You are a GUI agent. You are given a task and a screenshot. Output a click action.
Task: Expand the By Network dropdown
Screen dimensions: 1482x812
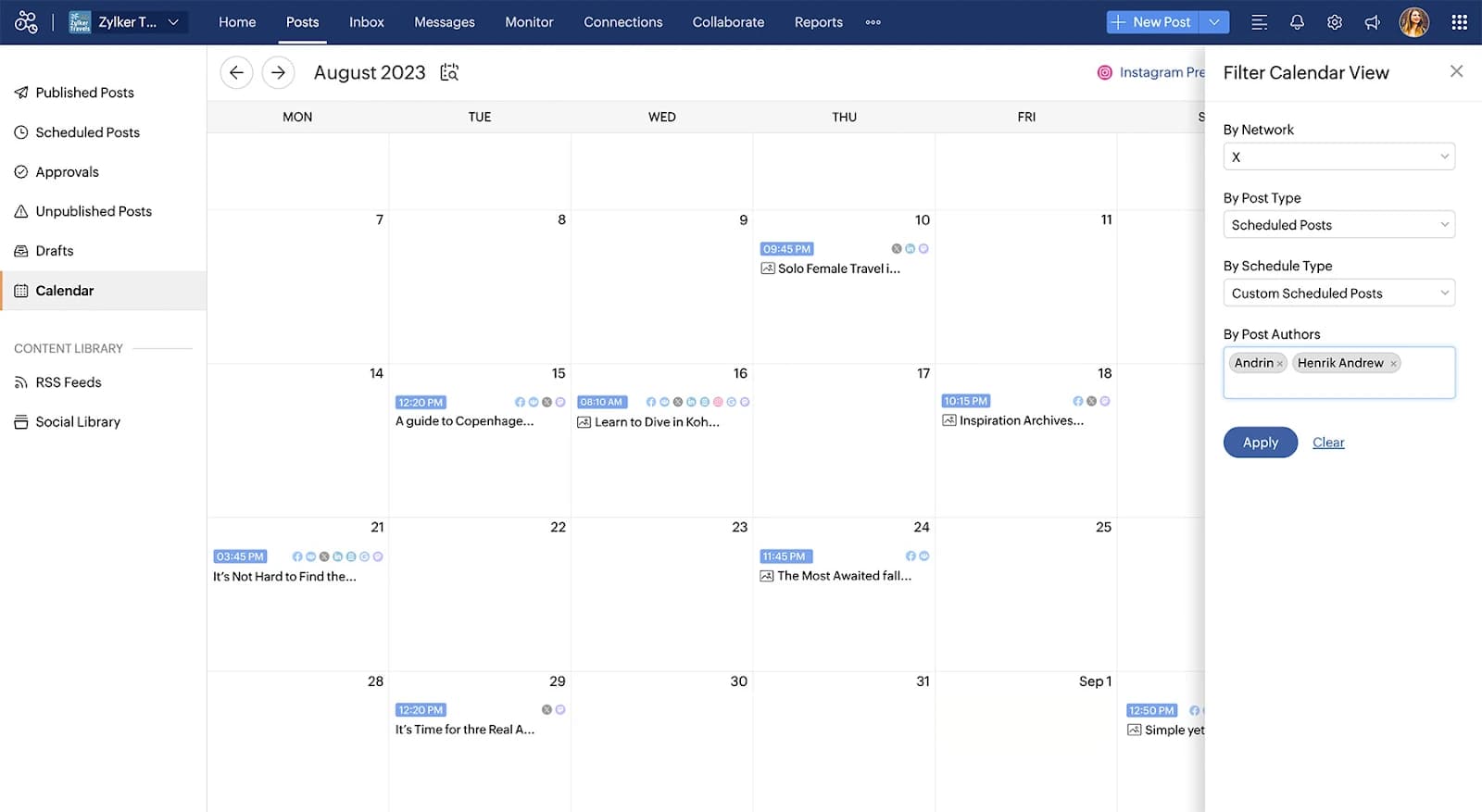(x=1338, y=156)
